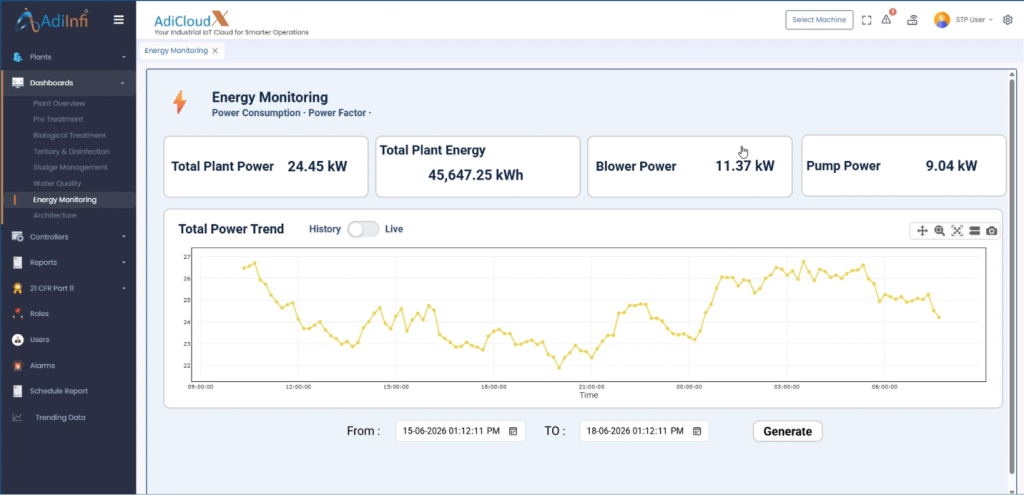
Task: Click the Controllers sidebar icon
Action: coord(18,236)
